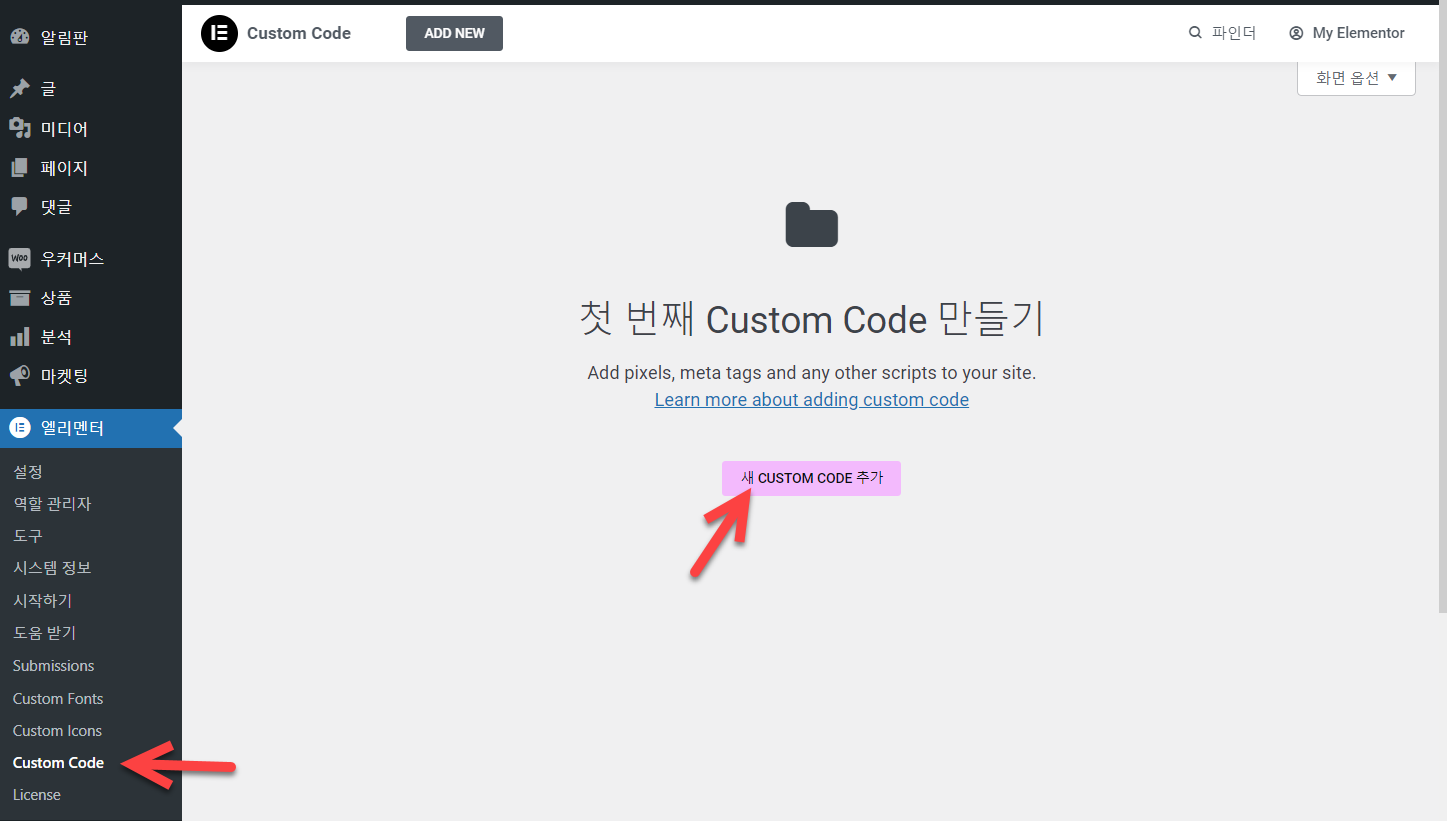Open the 파인더 search finder
1447x821 pixels.
click(x=1222, y=32)
